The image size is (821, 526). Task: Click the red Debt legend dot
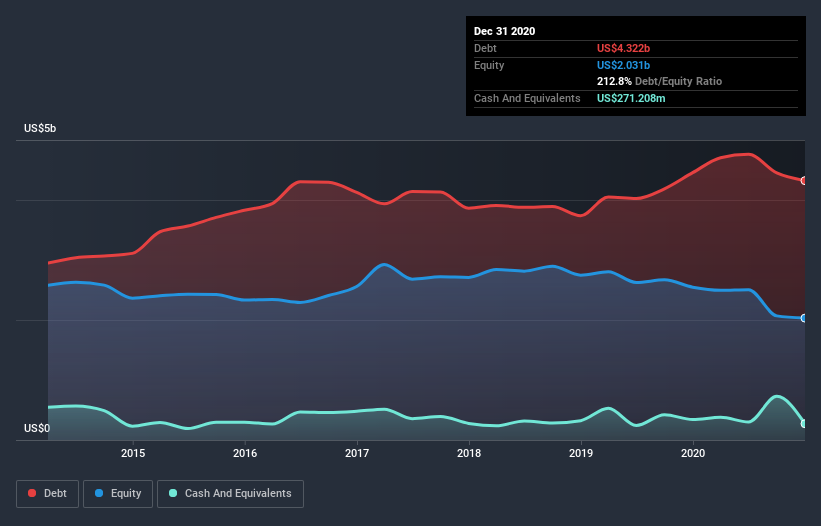point(32,493)
